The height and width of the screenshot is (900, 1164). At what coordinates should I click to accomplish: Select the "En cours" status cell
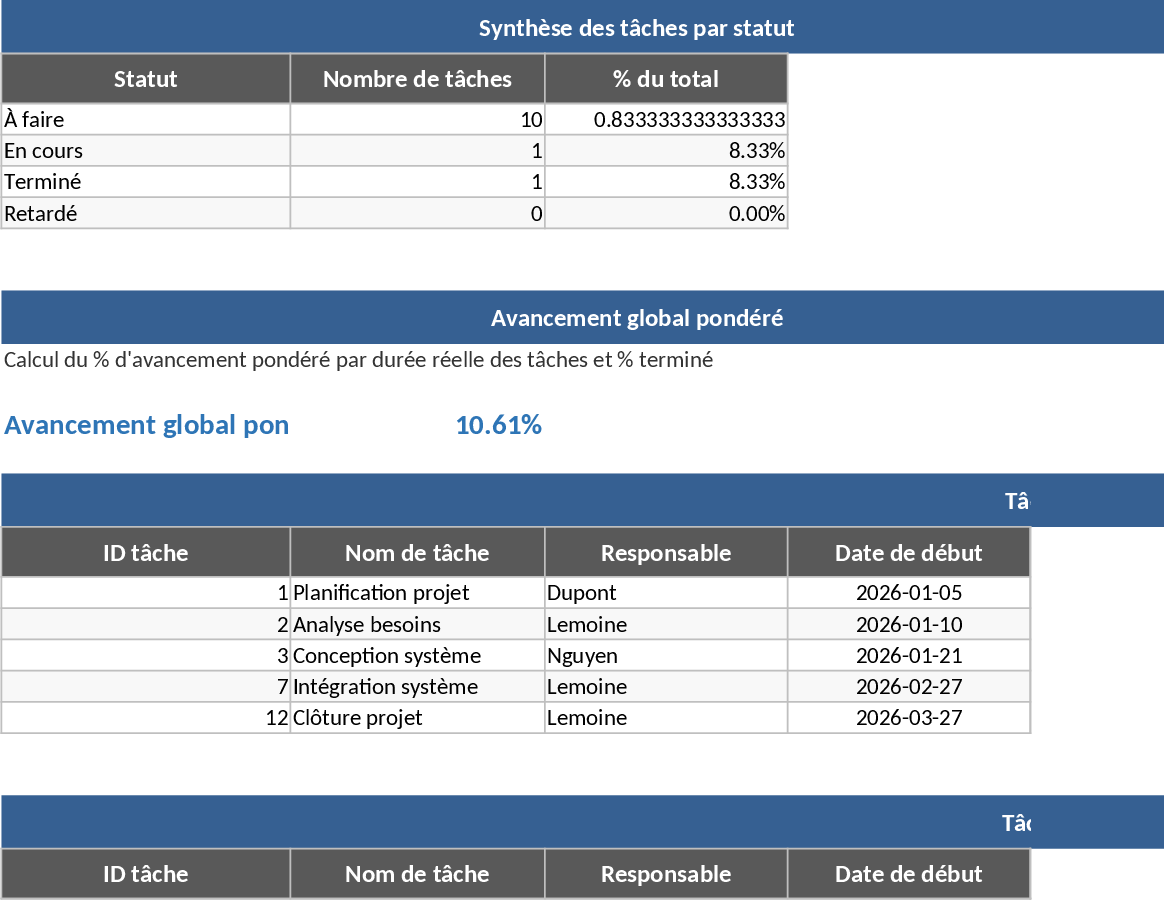(x=146, y=151)
